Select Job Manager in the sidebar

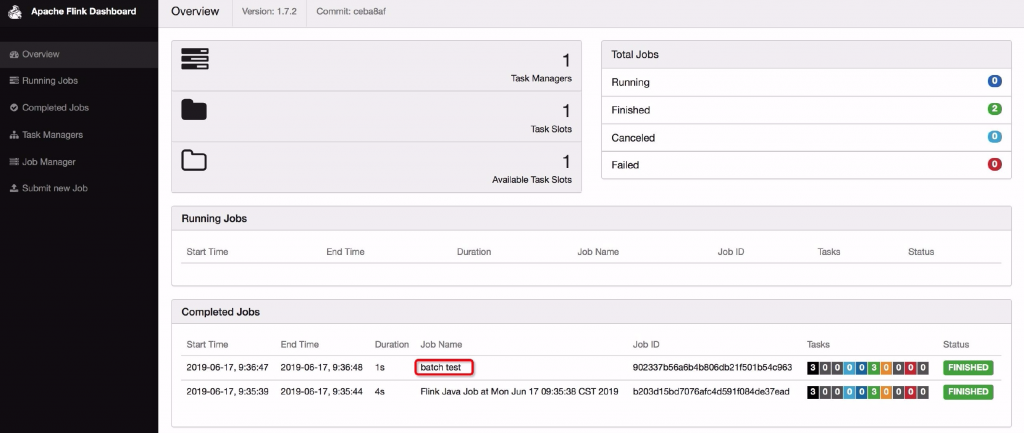pos(79,161)
